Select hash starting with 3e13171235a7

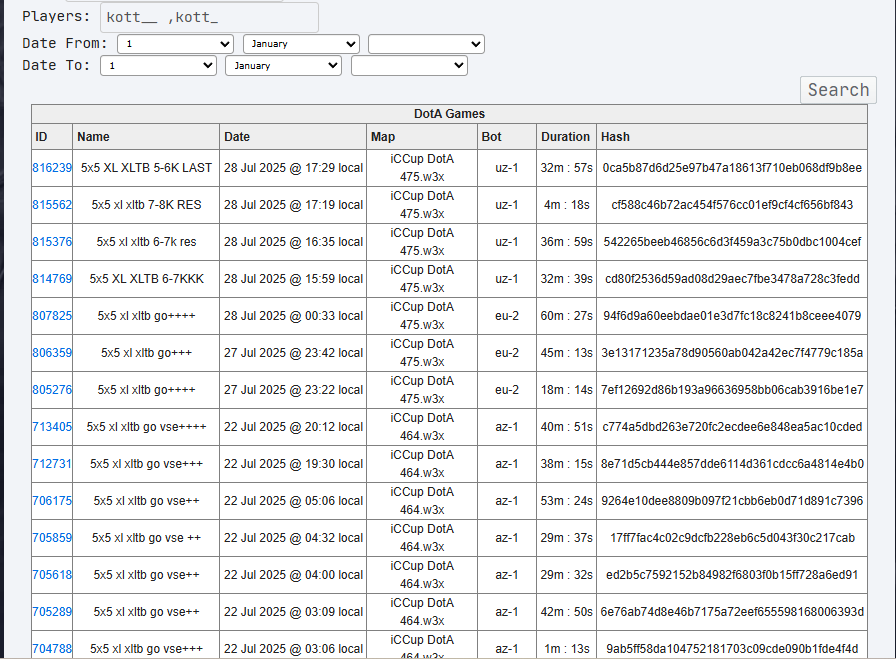[x=732, y=353]
